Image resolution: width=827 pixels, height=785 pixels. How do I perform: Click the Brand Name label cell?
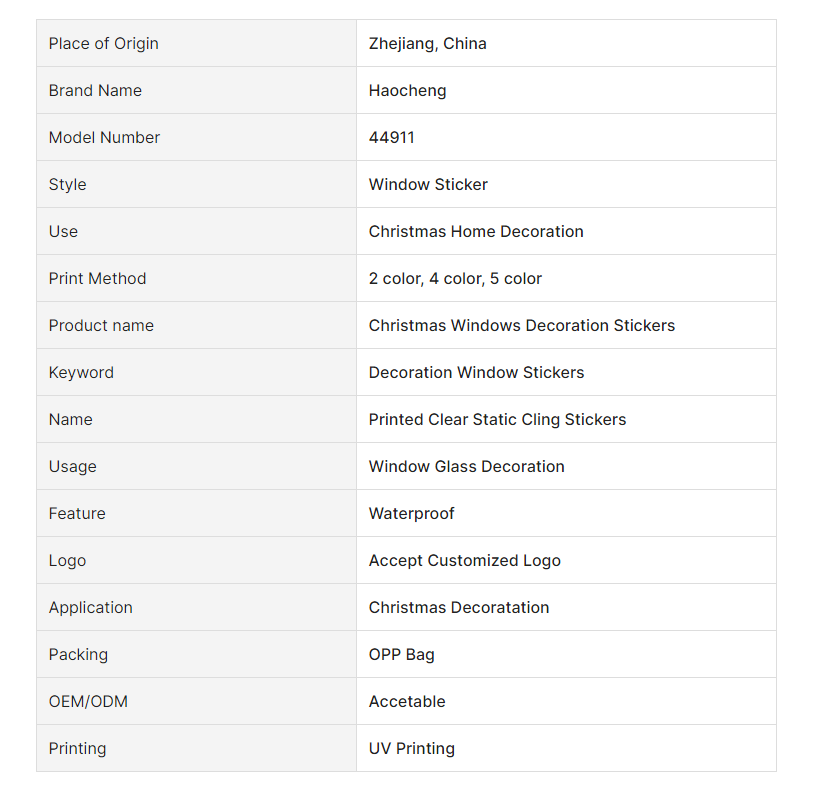[196, 90]
